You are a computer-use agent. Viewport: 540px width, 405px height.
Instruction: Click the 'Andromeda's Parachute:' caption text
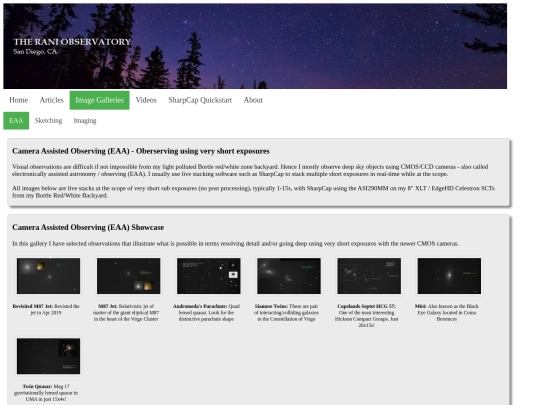tap(200, 306)
